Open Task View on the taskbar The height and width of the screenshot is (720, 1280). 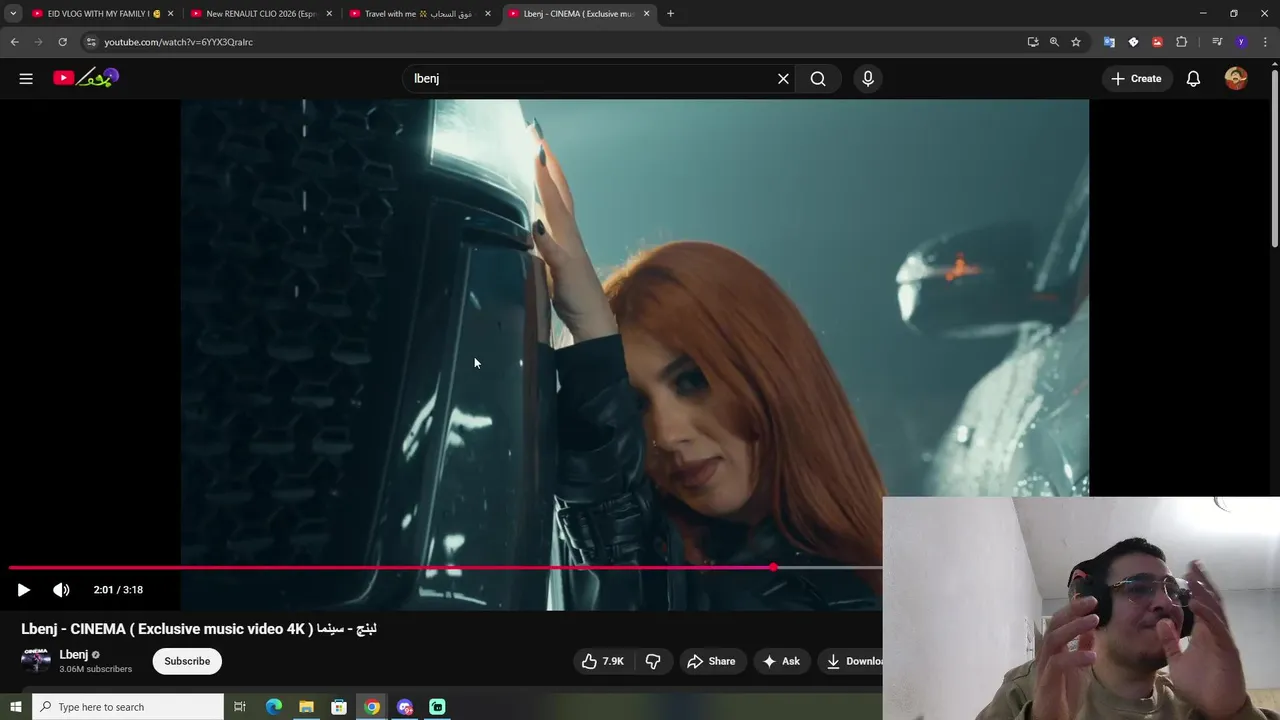pos(240,707)
